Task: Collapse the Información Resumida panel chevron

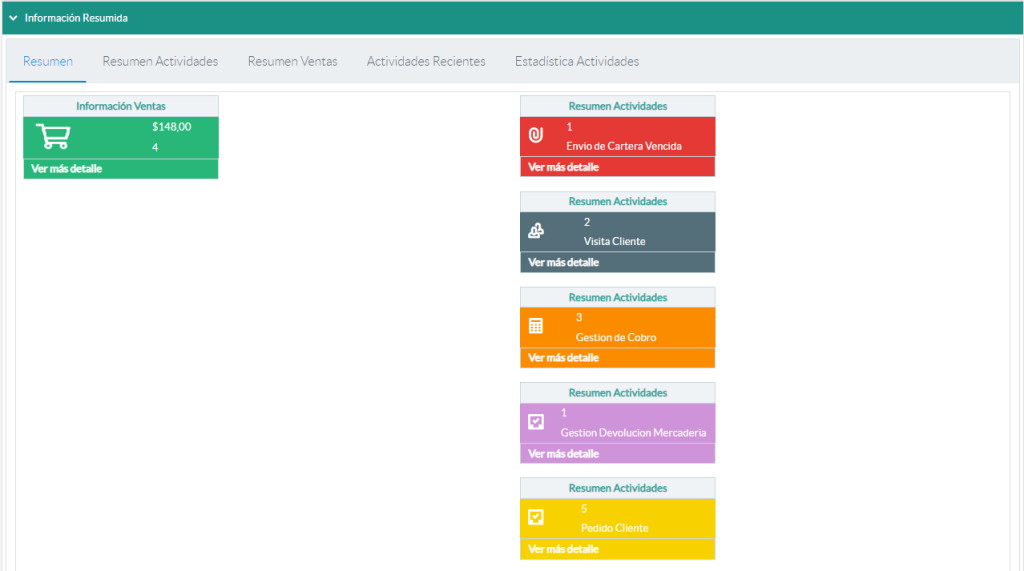Action: 13,18
